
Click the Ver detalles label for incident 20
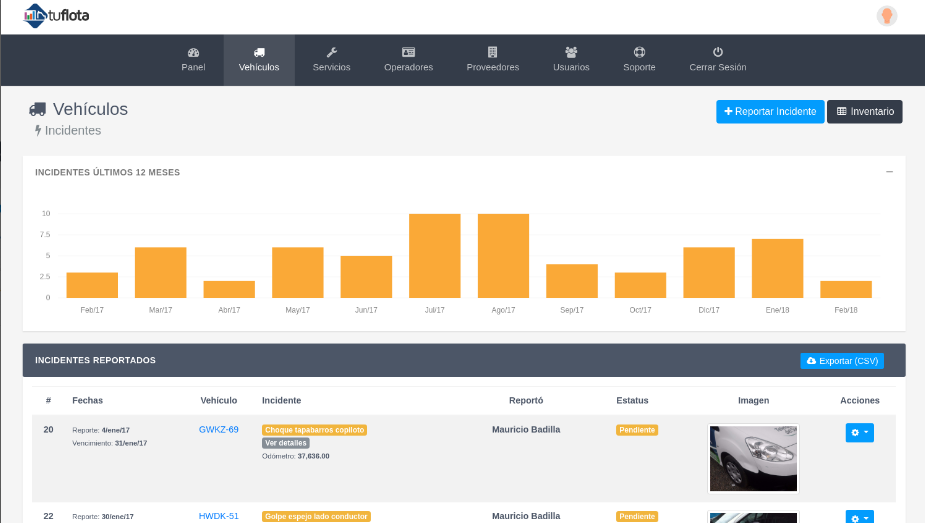point(285,443)
